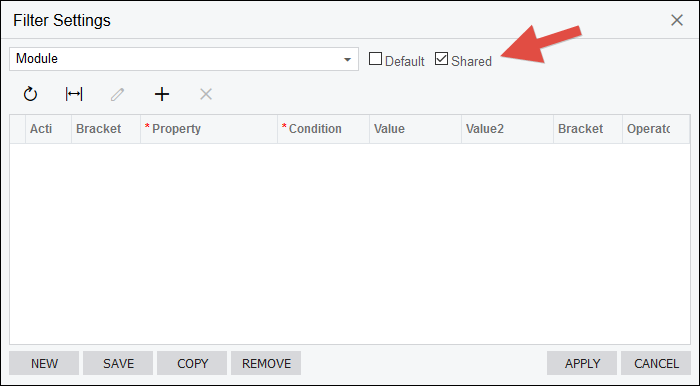Click the Refresh icon in grid toolbar
The image size is (700, 386).
[x=30, y=94]
